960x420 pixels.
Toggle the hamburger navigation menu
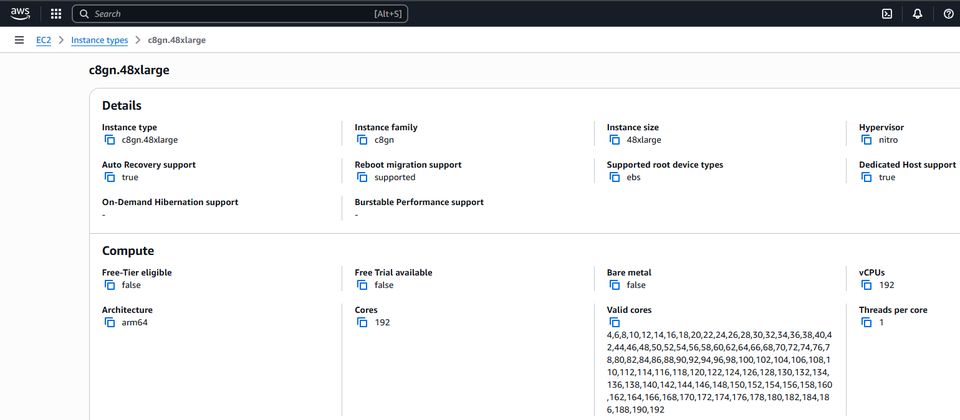coord(19,40)
